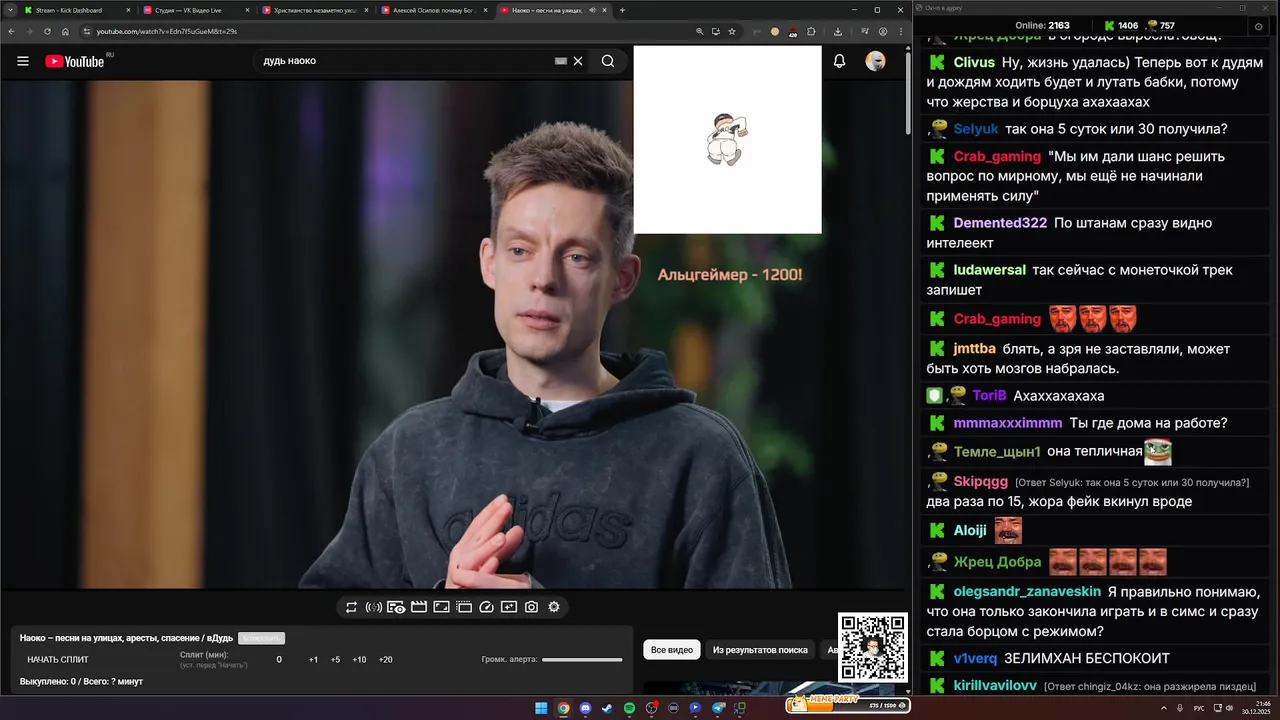The width and height of the screenshot is (1280, 720).
Task: Reload the YouTube page
Action: 47,31
